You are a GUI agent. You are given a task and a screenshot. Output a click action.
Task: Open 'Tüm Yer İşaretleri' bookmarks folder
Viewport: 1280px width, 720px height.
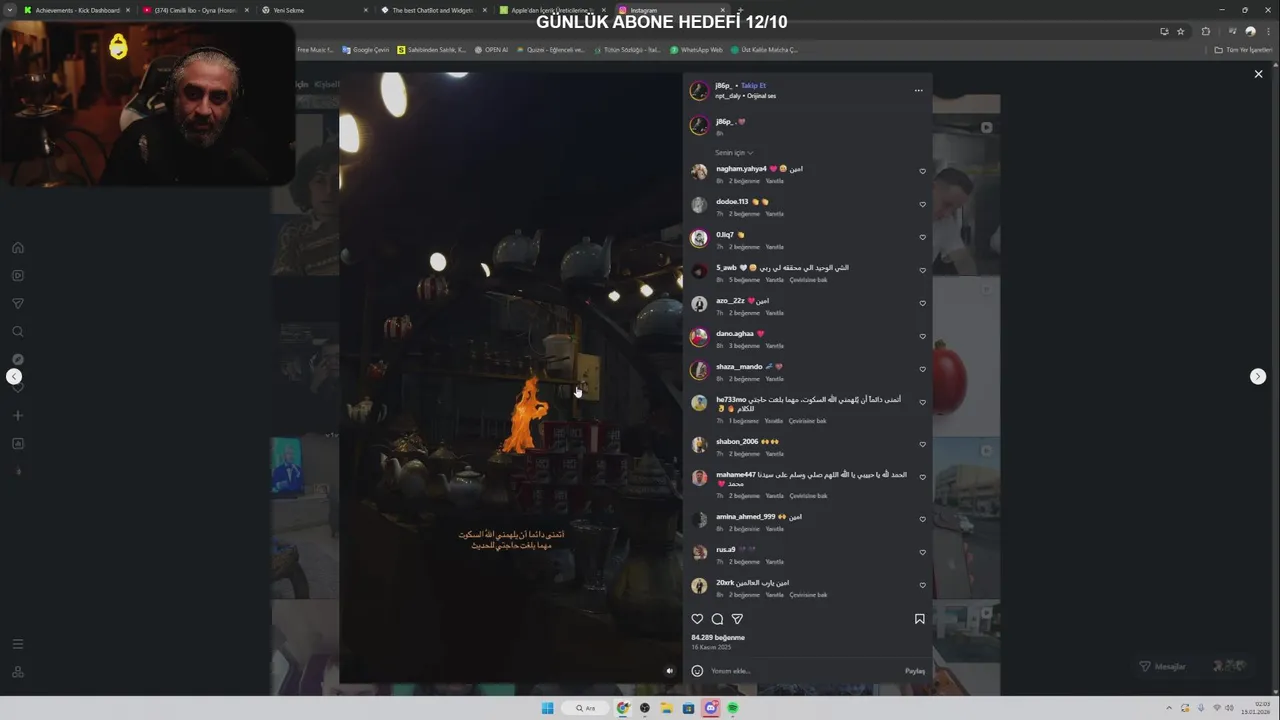1243,49
